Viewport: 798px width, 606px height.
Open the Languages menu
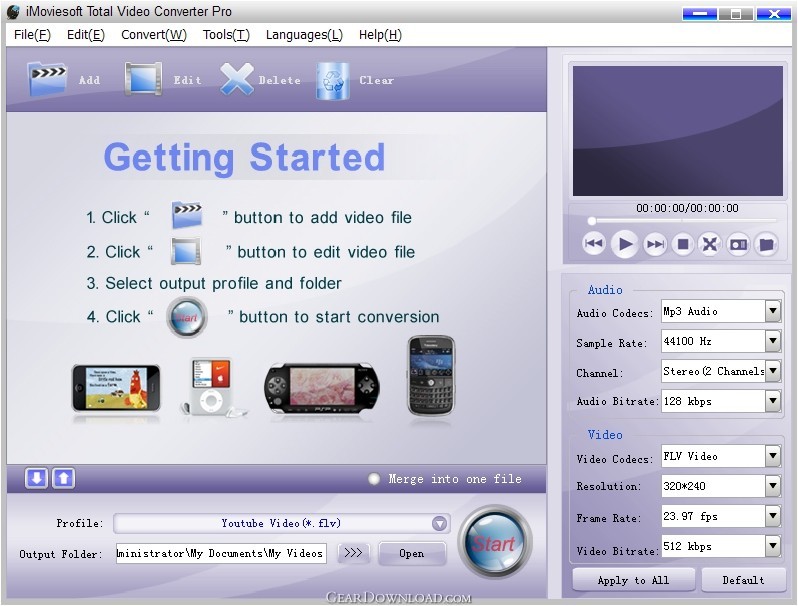click(304, 35)
